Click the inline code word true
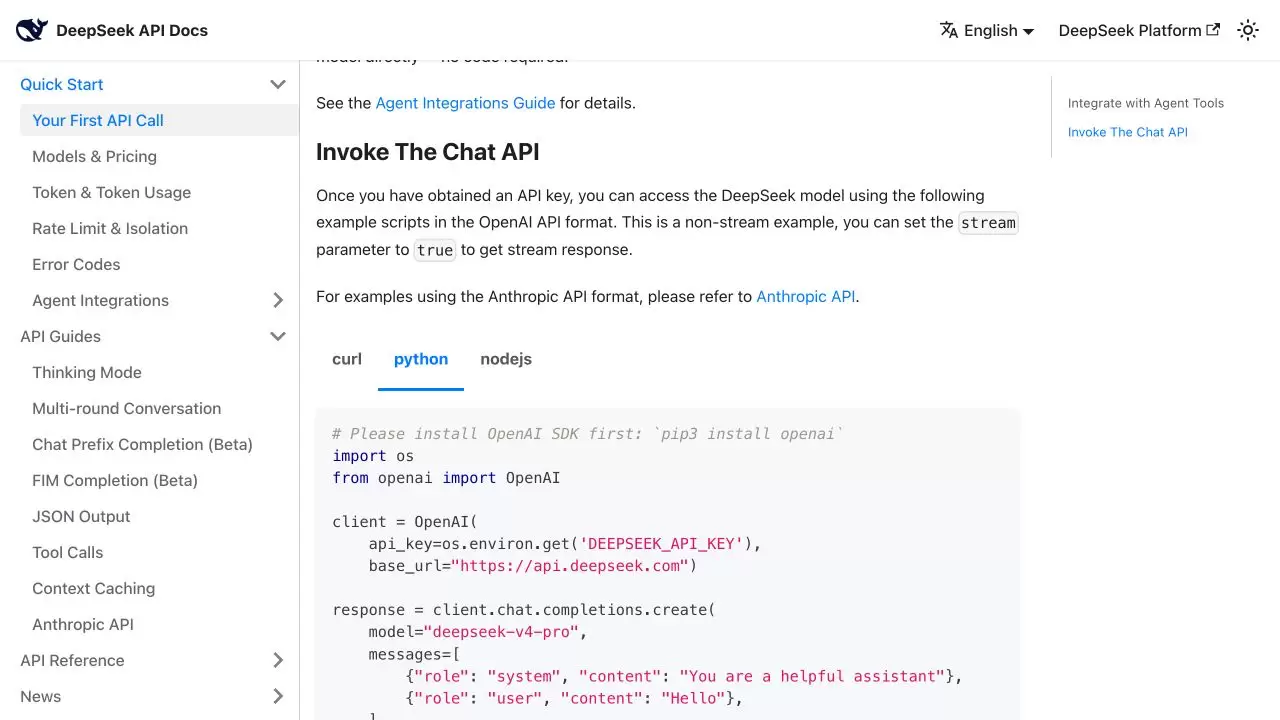The image size is (1280, 720). [x=435, y=250]
